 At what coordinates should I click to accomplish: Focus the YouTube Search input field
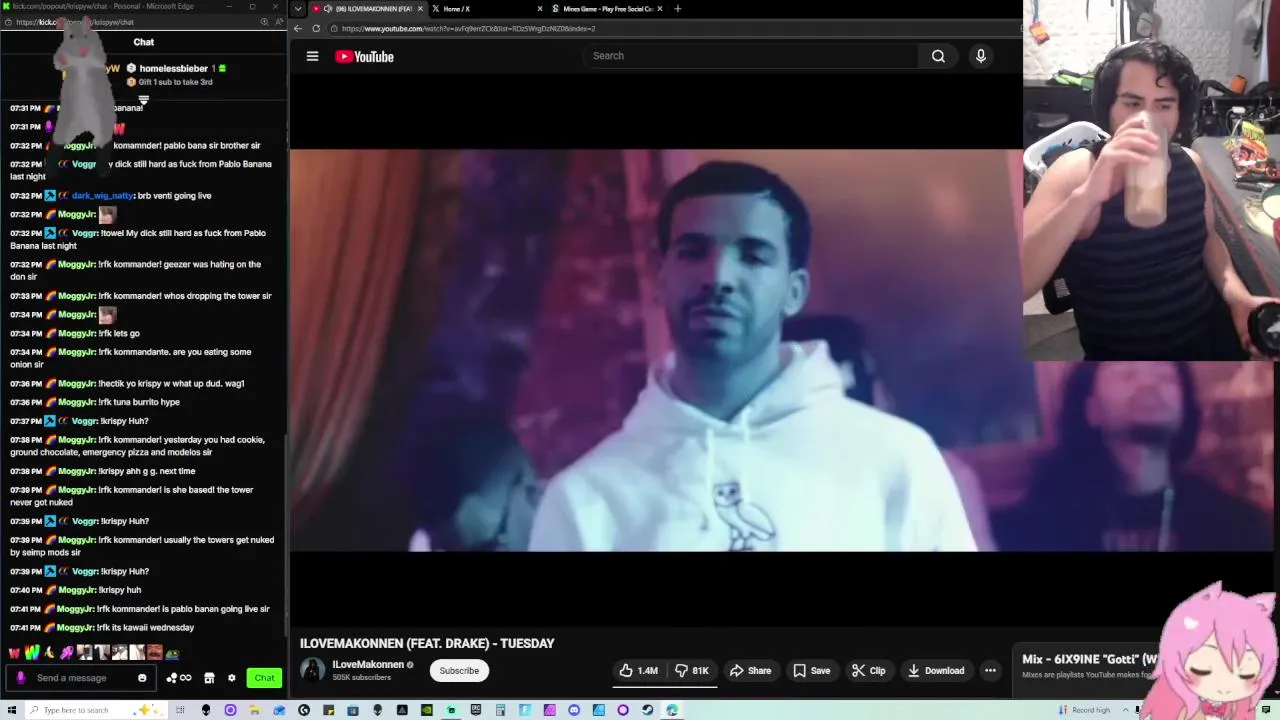click(750, 56)
